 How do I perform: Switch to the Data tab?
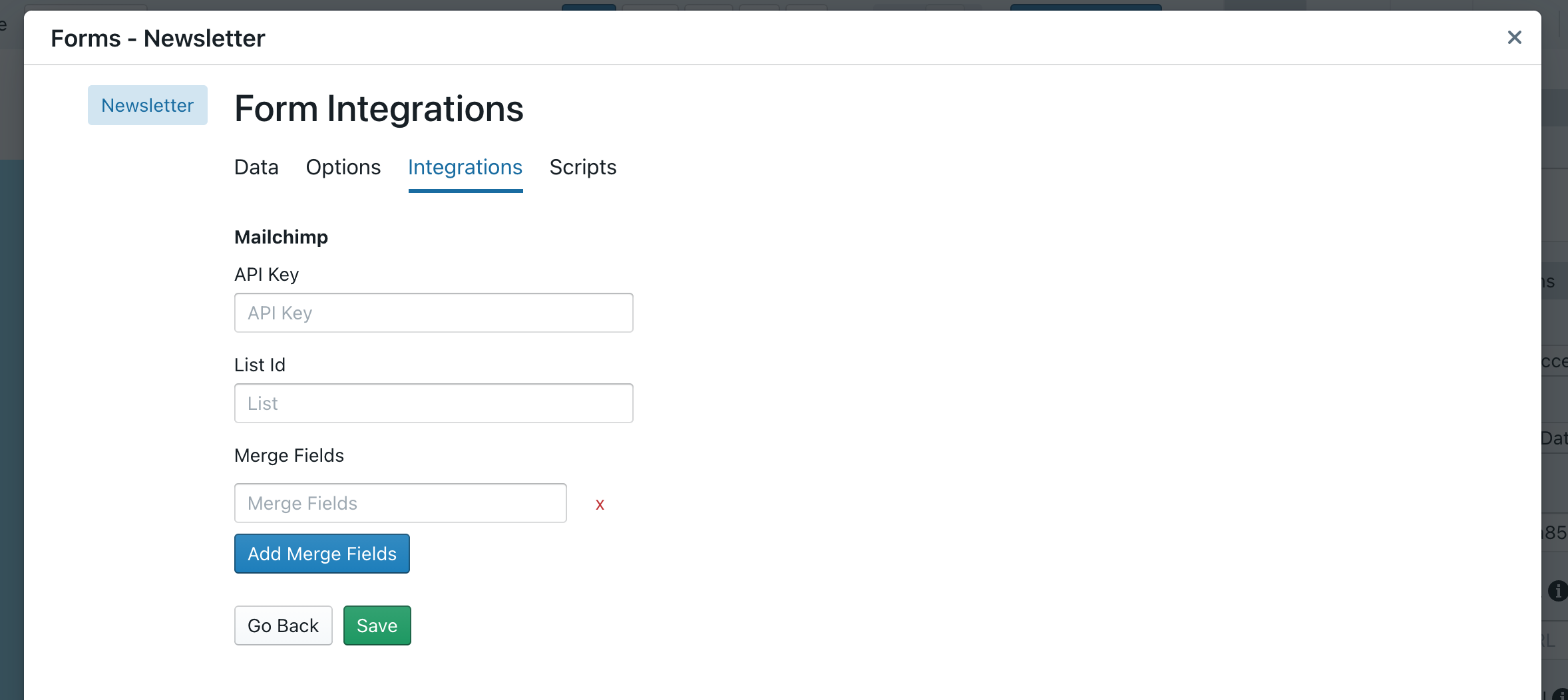256,167
